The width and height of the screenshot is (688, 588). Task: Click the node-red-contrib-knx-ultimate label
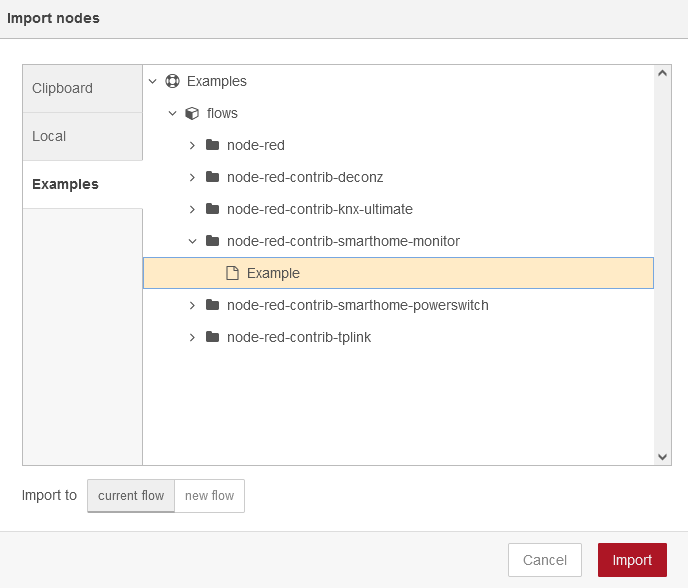(320, 209)
